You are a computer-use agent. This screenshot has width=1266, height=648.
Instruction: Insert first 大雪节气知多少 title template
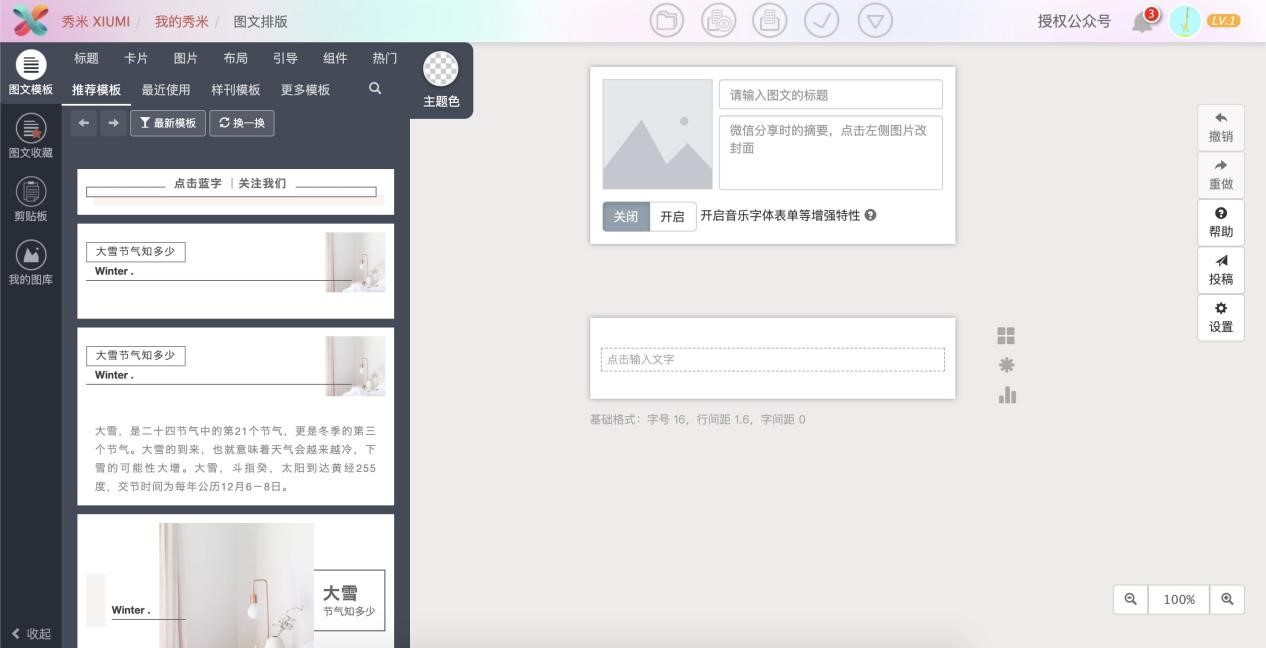(x=236, y=271)
